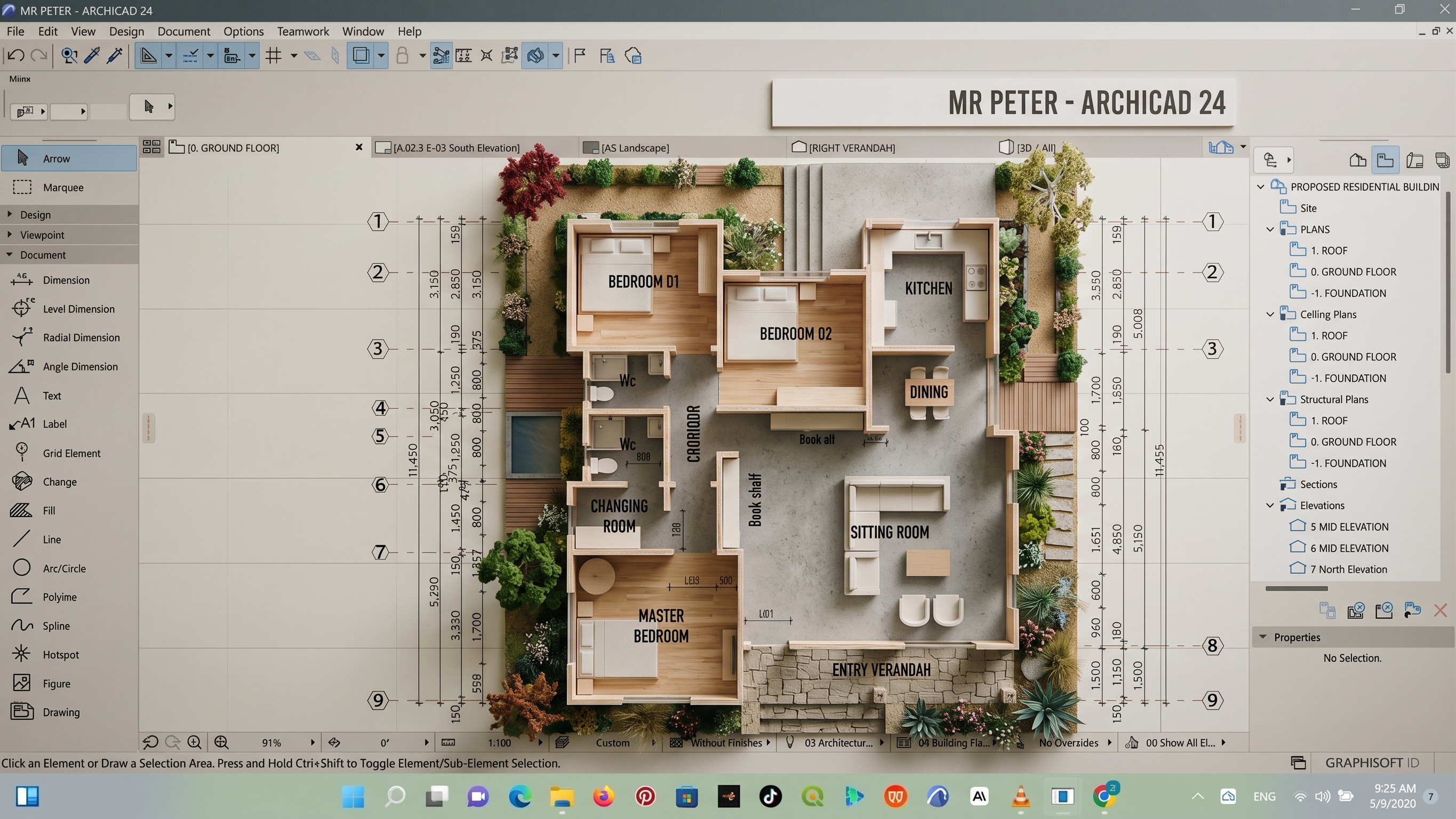1456x819 pixels.
Task: Select the Change tool
Action: [x=69, y=481]
